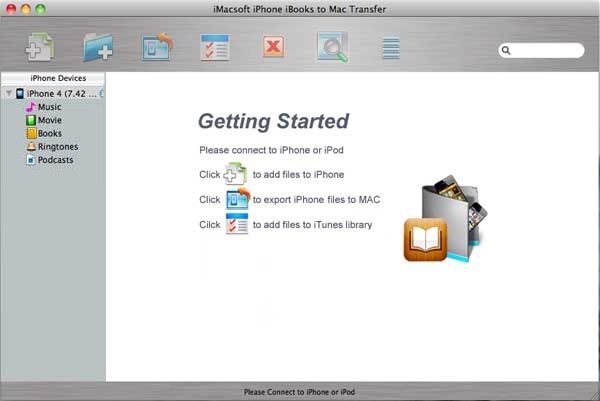Open the magnifier search files toolbar icon

[x=332, y=47]
